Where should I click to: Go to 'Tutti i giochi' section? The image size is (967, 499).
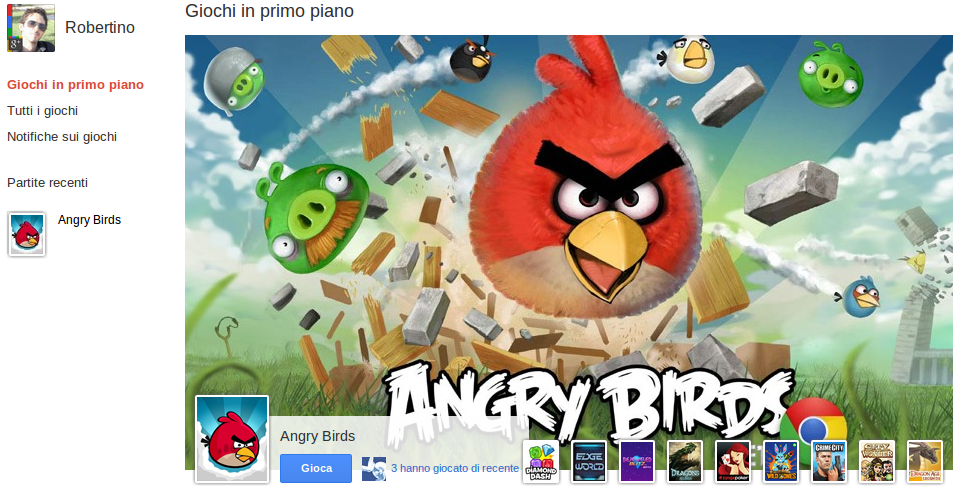click(43, 111)
